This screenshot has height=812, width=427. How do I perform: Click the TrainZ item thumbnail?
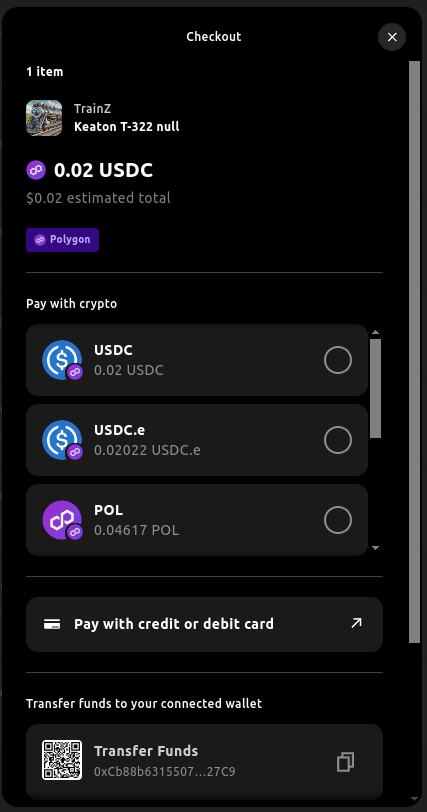pyautogui.click(x=44, y=118)
